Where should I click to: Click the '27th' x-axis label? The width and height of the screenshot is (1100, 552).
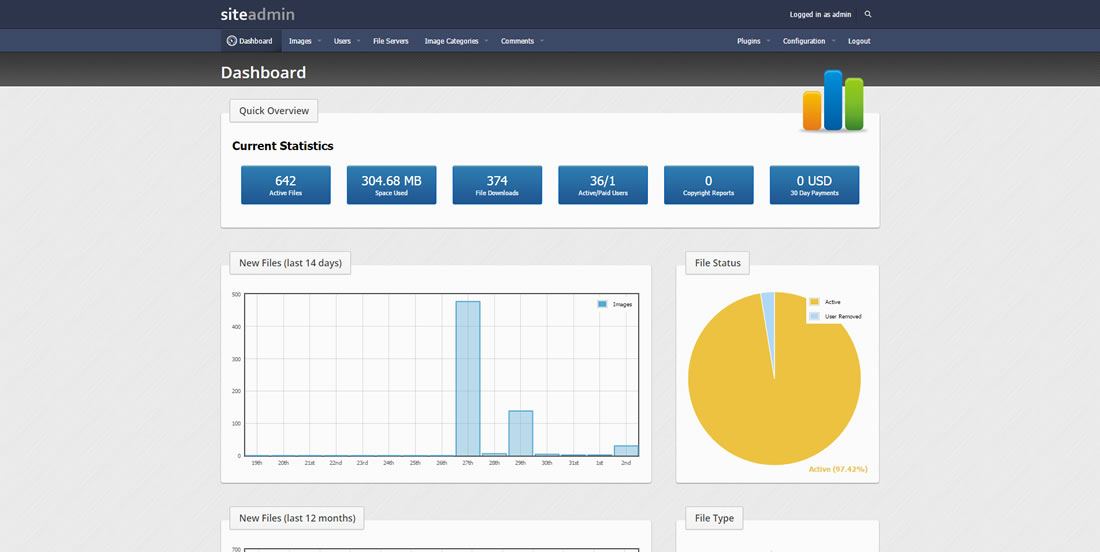468,463
